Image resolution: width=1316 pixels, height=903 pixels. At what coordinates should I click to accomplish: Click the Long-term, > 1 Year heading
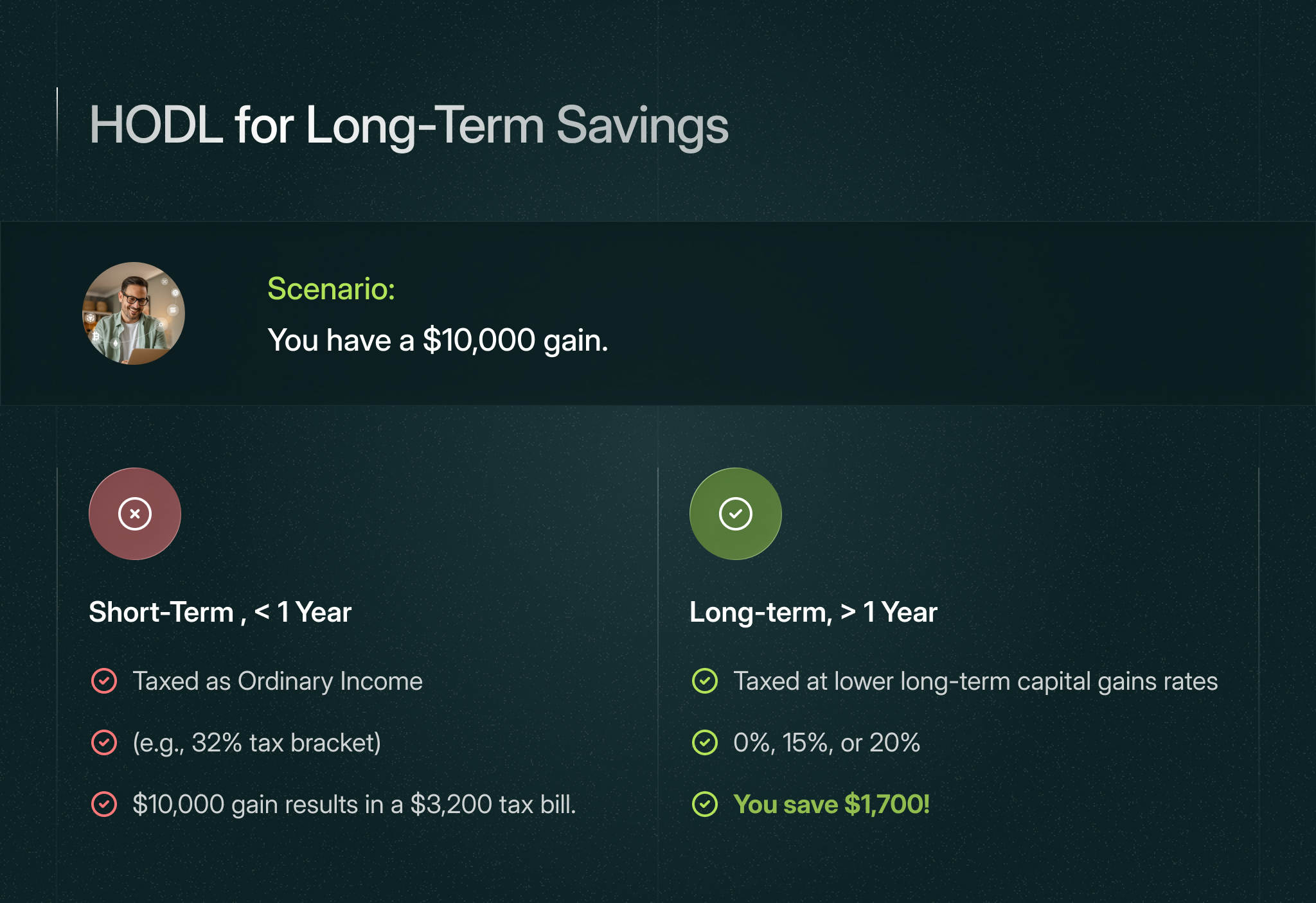814,612
